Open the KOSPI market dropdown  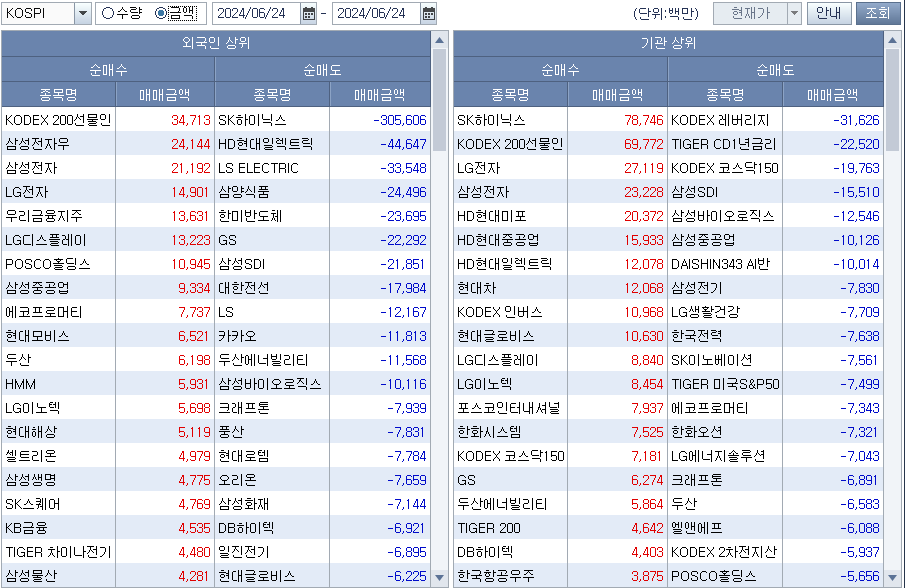(x=83, y=13)
